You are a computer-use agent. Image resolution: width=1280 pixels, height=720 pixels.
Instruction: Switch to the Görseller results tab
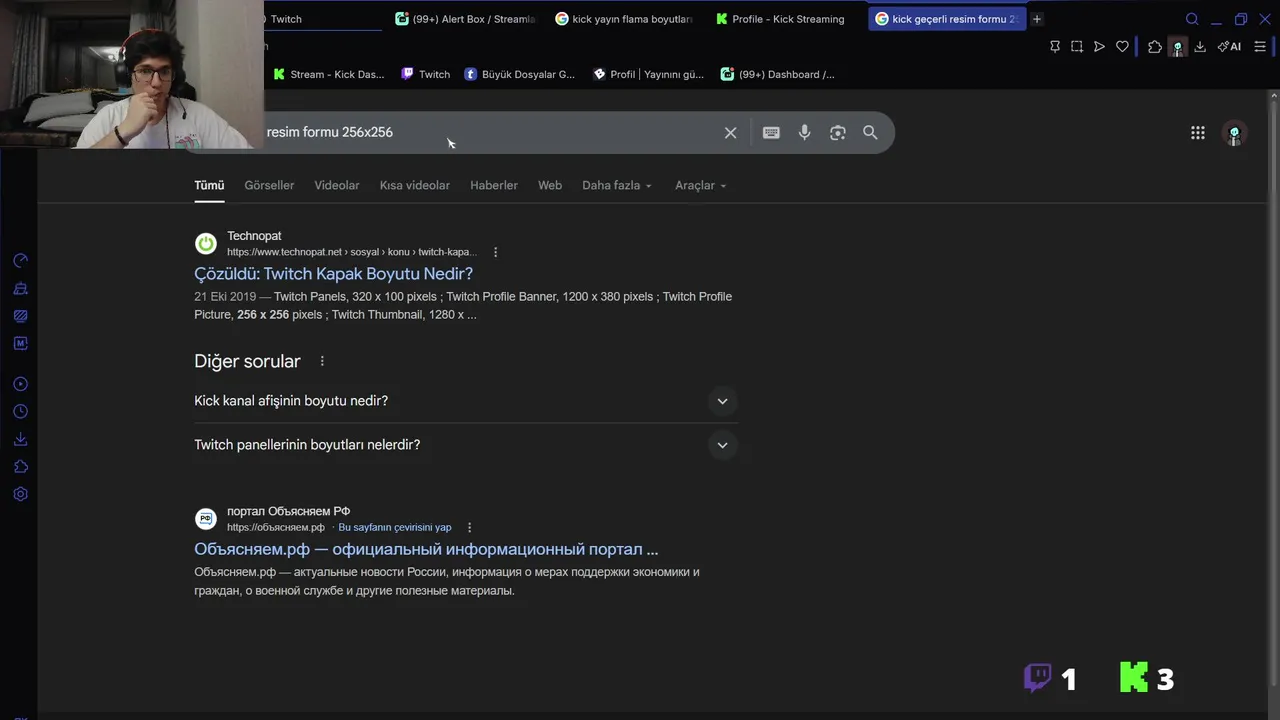(x=269, y=185)
